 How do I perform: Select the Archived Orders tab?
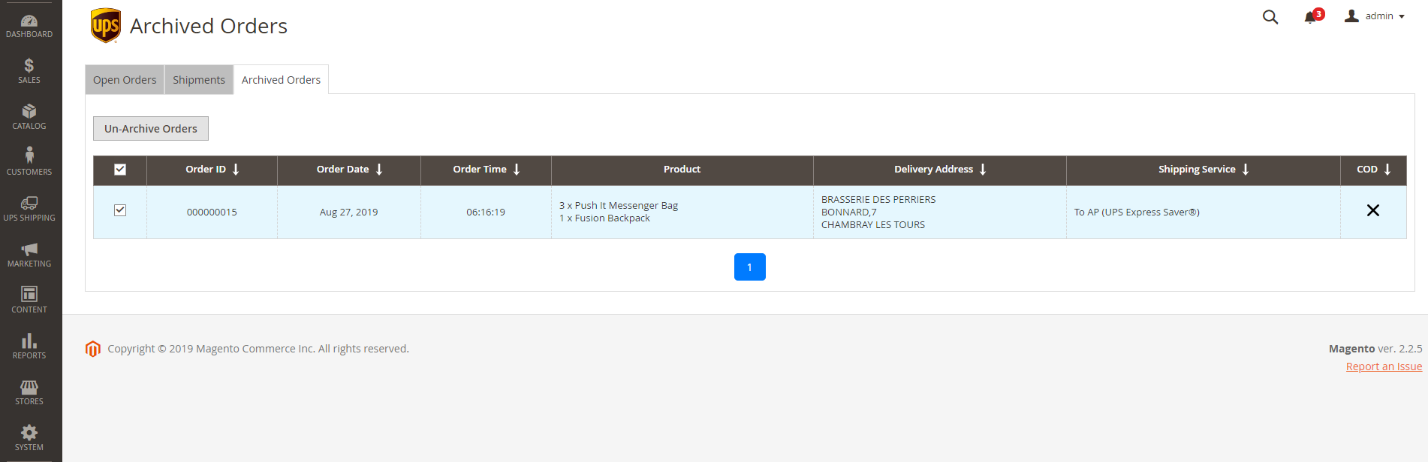[x=281, y=80]
